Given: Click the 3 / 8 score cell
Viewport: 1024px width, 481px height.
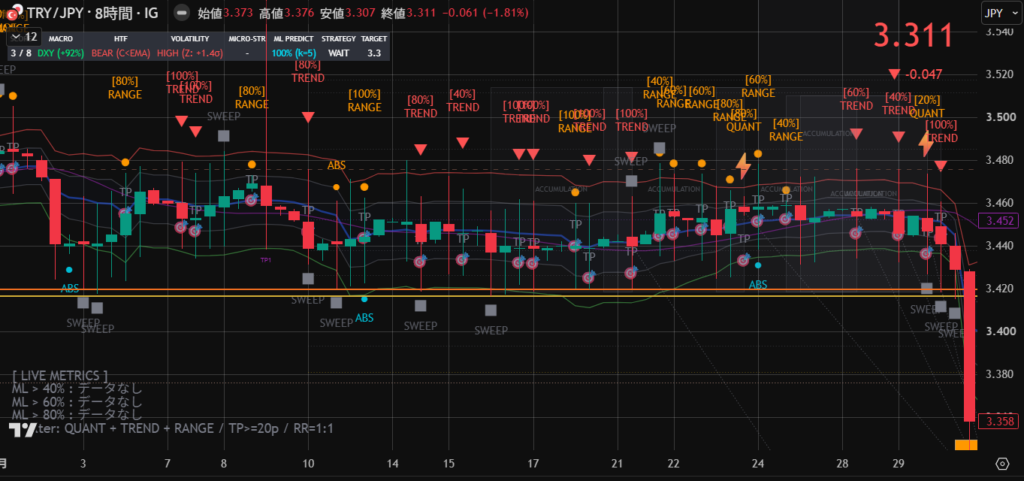Looking at the screenshot, I should [20, 54].
